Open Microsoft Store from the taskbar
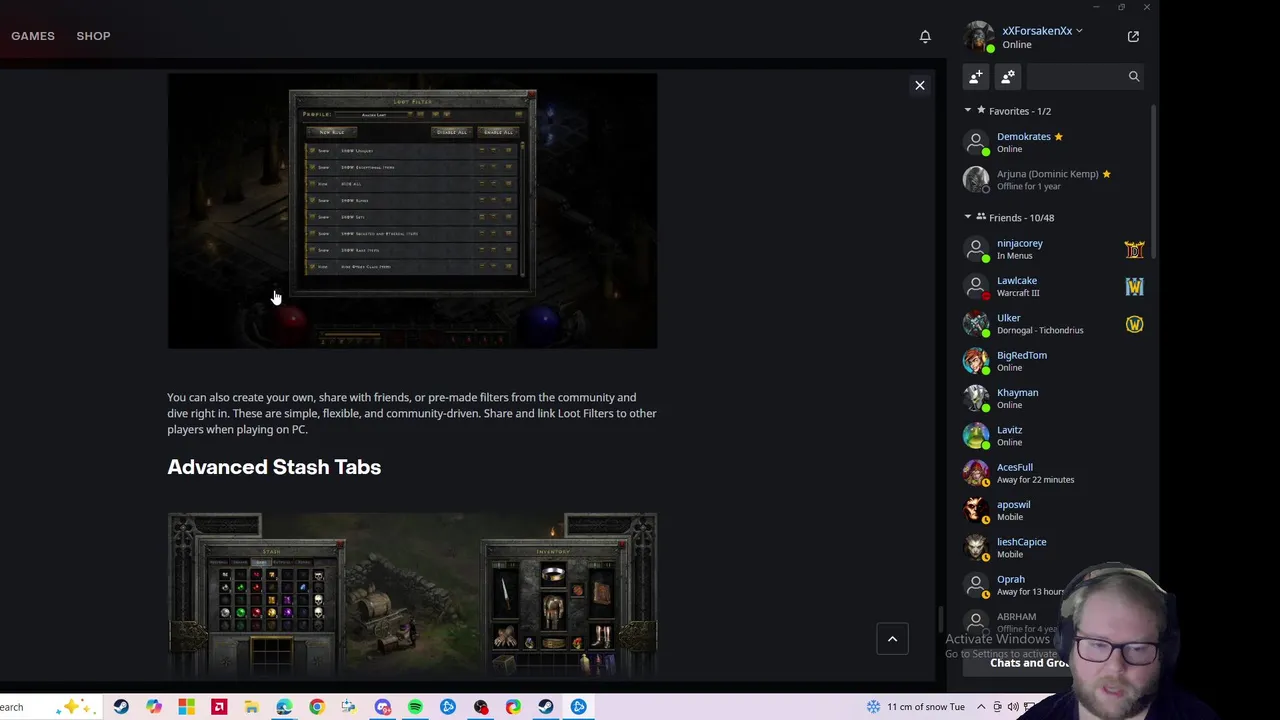This screenshot has height=720, width=1280. 186,707
